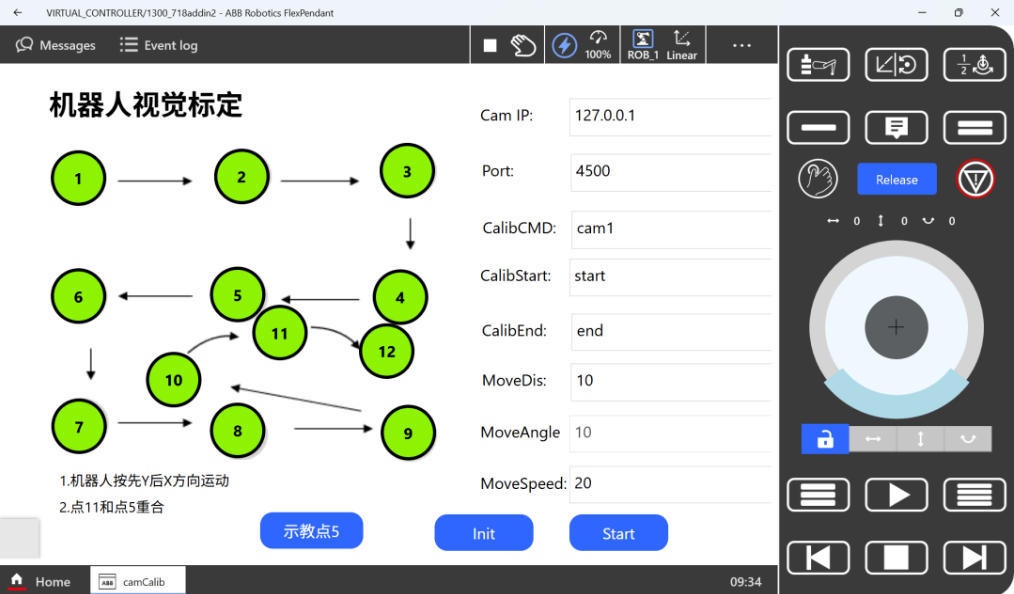Image resolution: width=1014 pixels, height=594 pixels.
Task: Open the three-dots quick settings menu
Action: pos(741,45)
